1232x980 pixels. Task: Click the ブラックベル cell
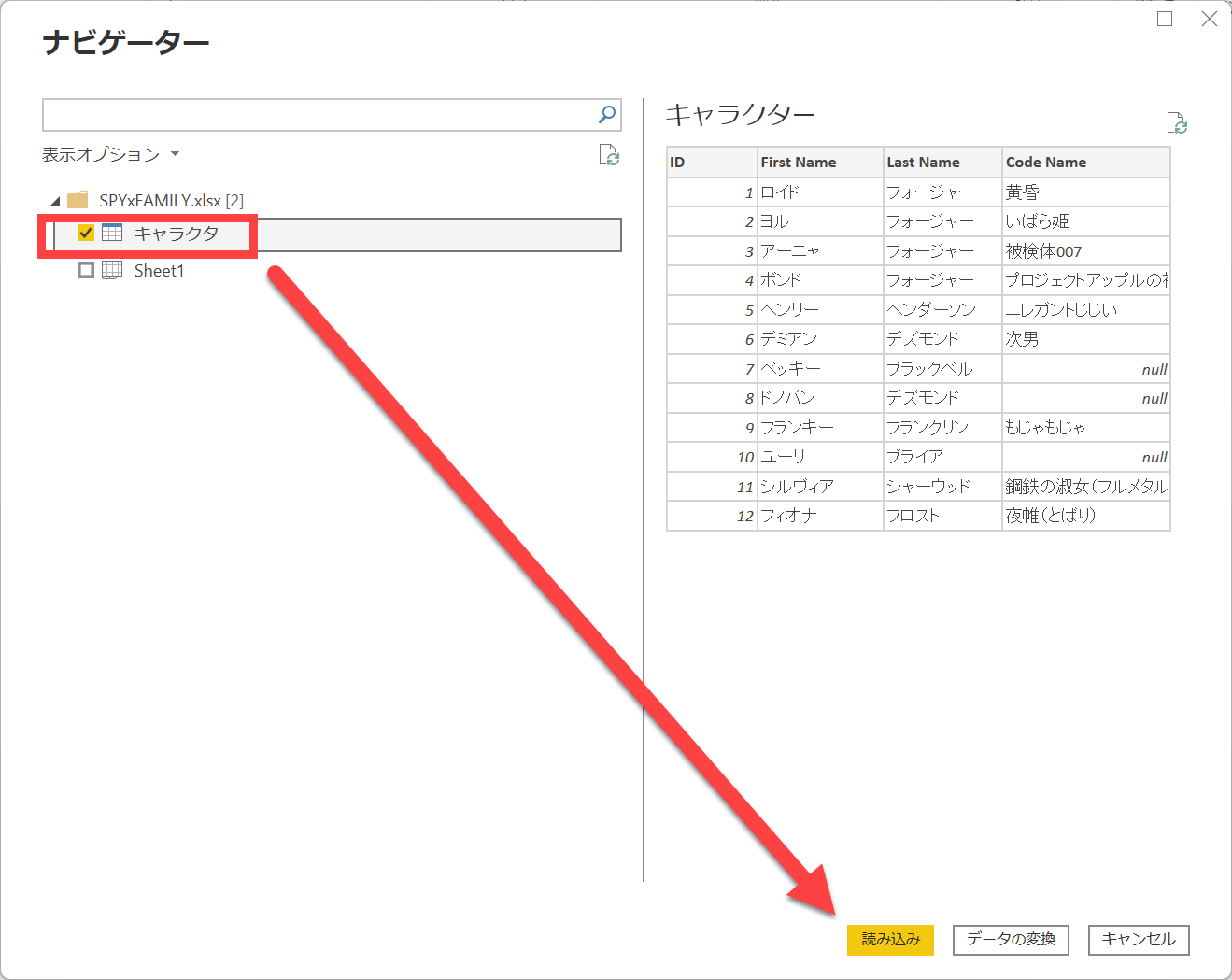tap(942, 369)
